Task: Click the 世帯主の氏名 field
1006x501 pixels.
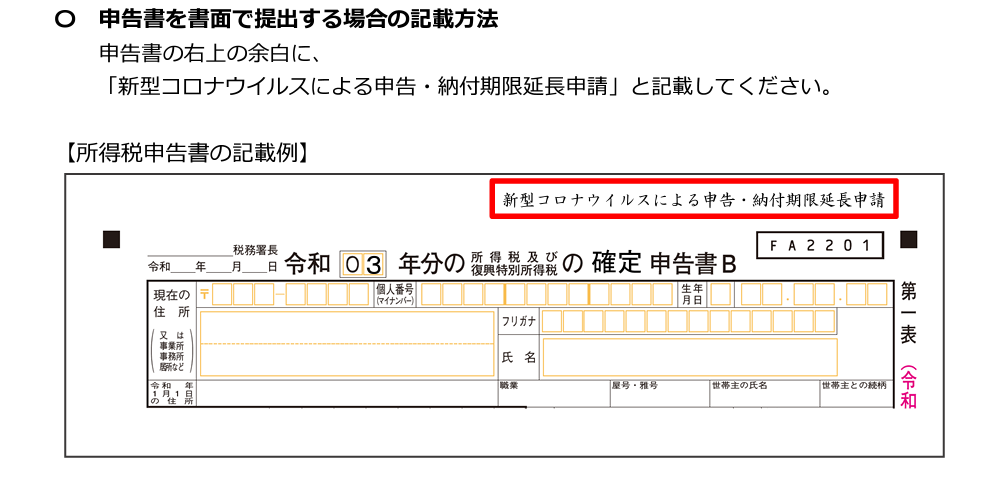Action: tap(762, 397)
